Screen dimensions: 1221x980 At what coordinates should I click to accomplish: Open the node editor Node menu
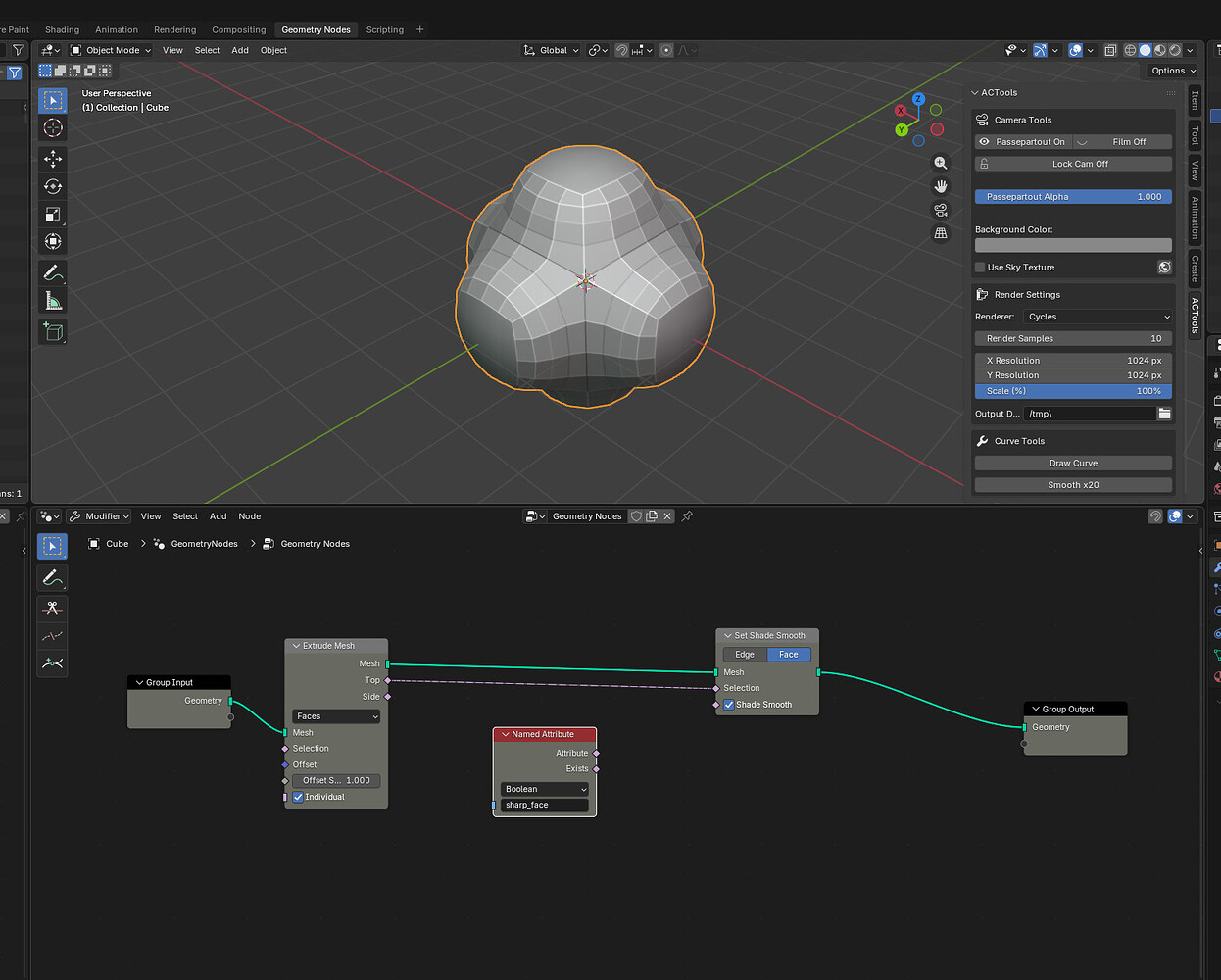[x=250, y=516]
